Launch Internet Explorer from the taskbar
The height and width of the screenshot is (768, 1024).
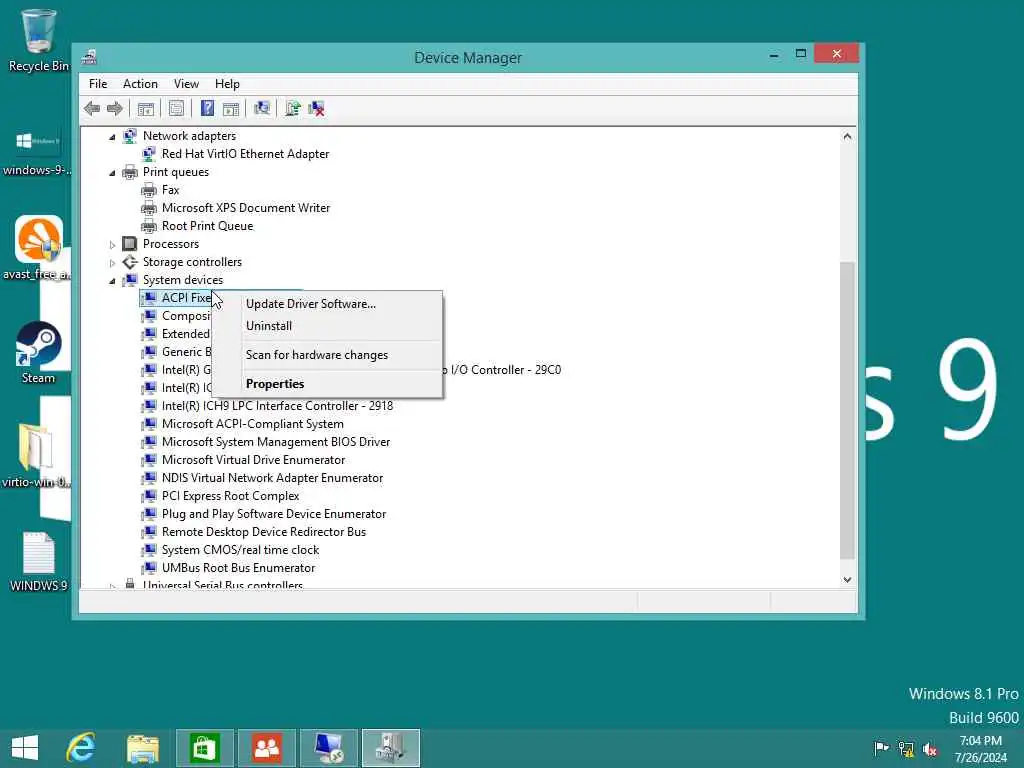point(82,748)
